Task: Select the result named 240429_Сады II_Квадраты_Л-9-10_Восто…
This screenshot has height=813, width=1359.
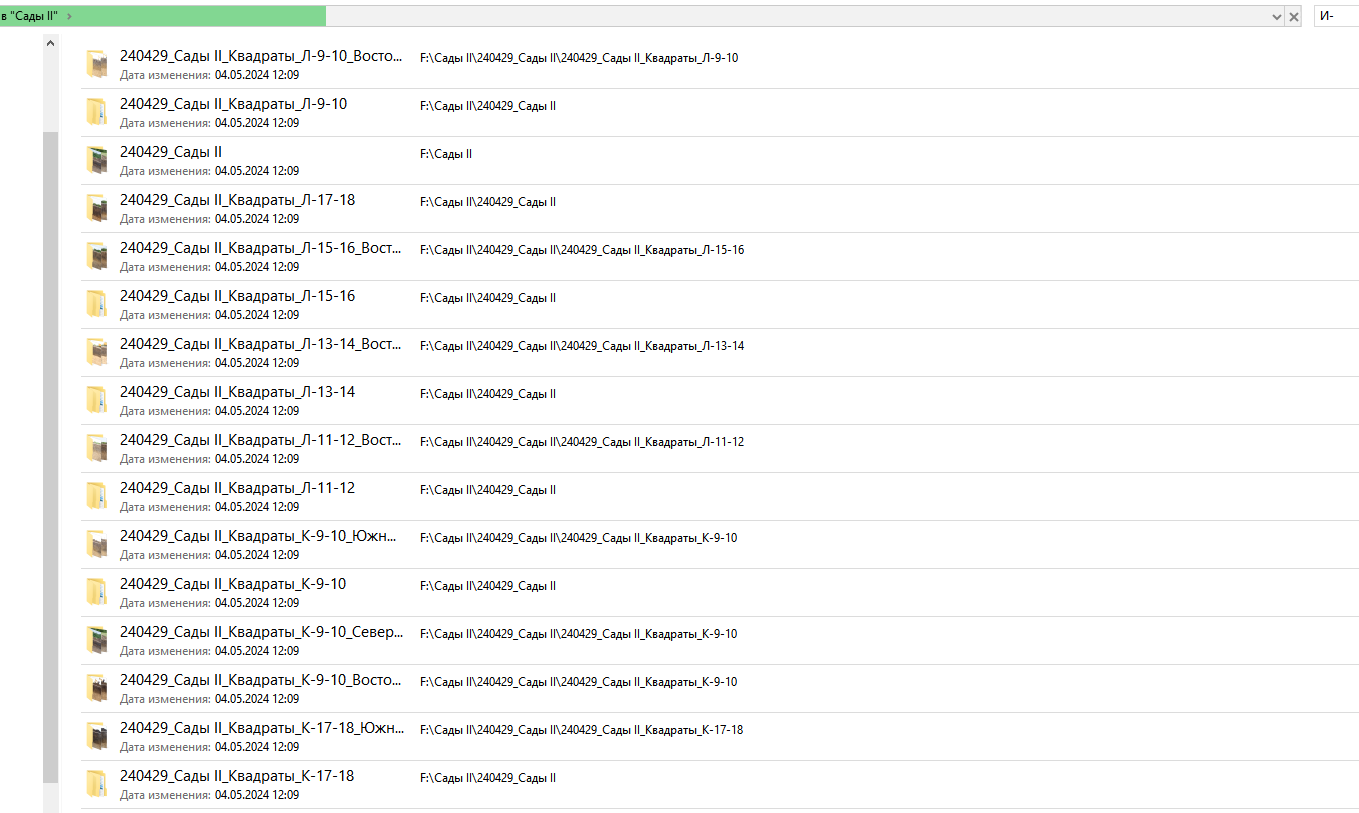Action: pos(260,56)
